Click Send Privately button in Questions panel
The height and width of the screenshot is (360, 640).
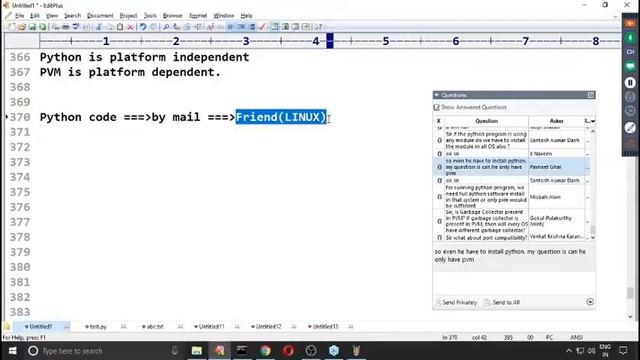456,302
